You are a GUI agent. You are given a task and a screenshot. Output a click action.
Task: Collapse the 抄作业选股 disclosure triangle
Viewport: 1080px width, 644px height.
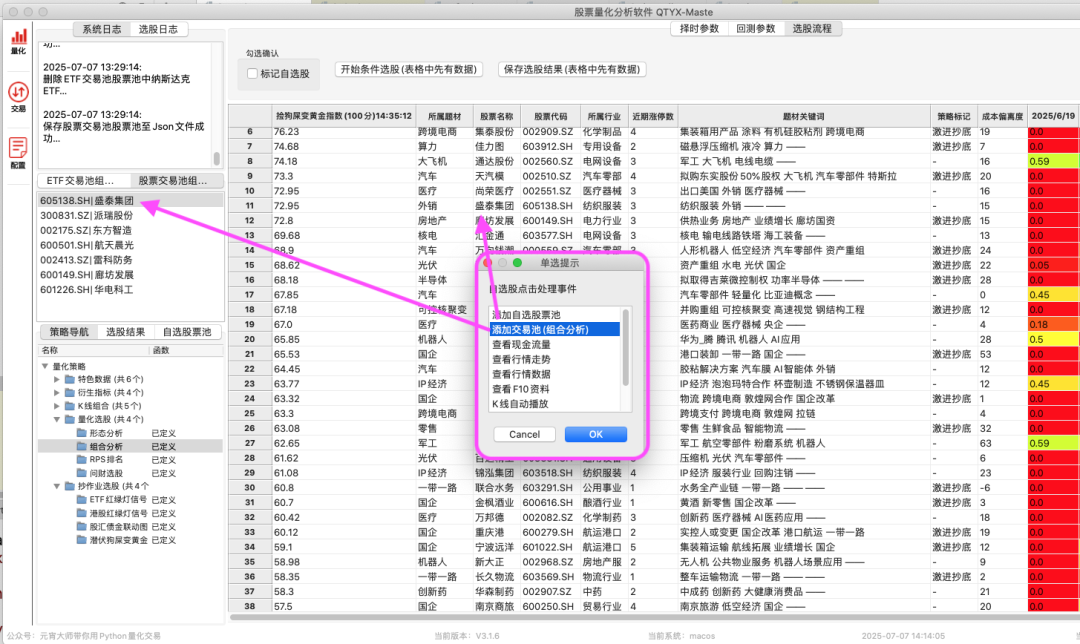tap(56, 486)
